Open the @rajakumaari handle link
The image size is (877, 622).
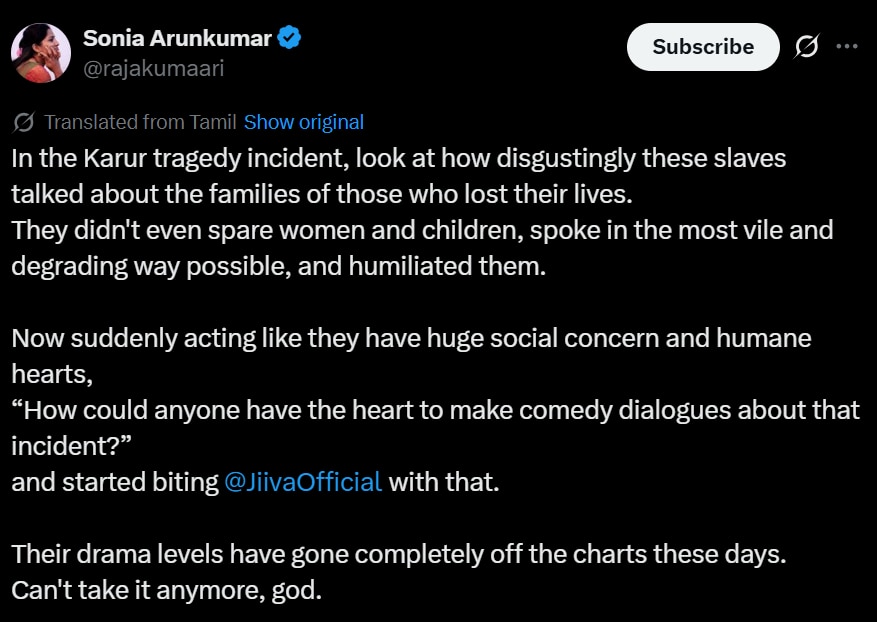pos(153,68)
